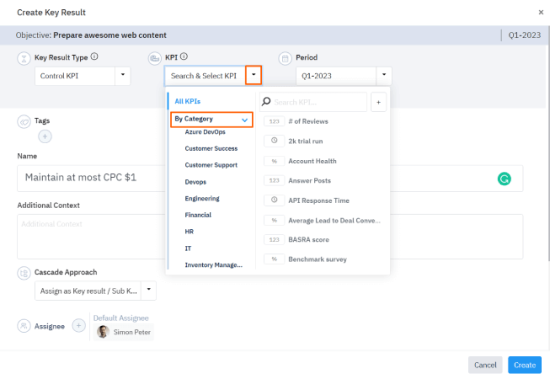Click the Assignee person icon
The image size is (550, 379).
pos(24,326)
